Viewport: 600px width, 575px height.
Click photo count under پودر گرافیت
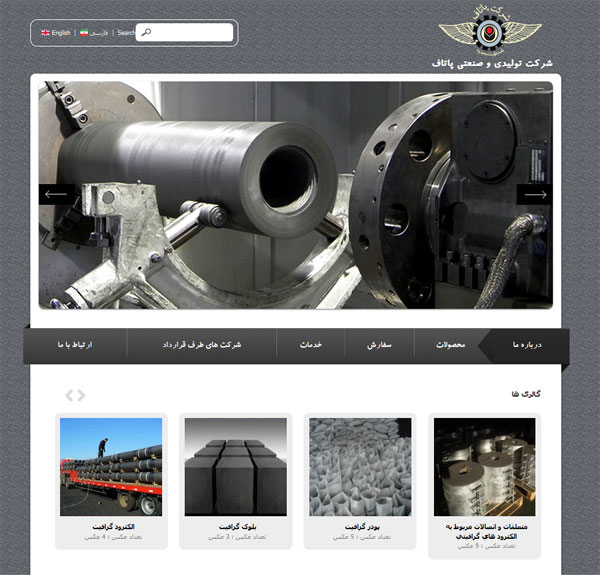pyautogui.click(x=362, y=537)
